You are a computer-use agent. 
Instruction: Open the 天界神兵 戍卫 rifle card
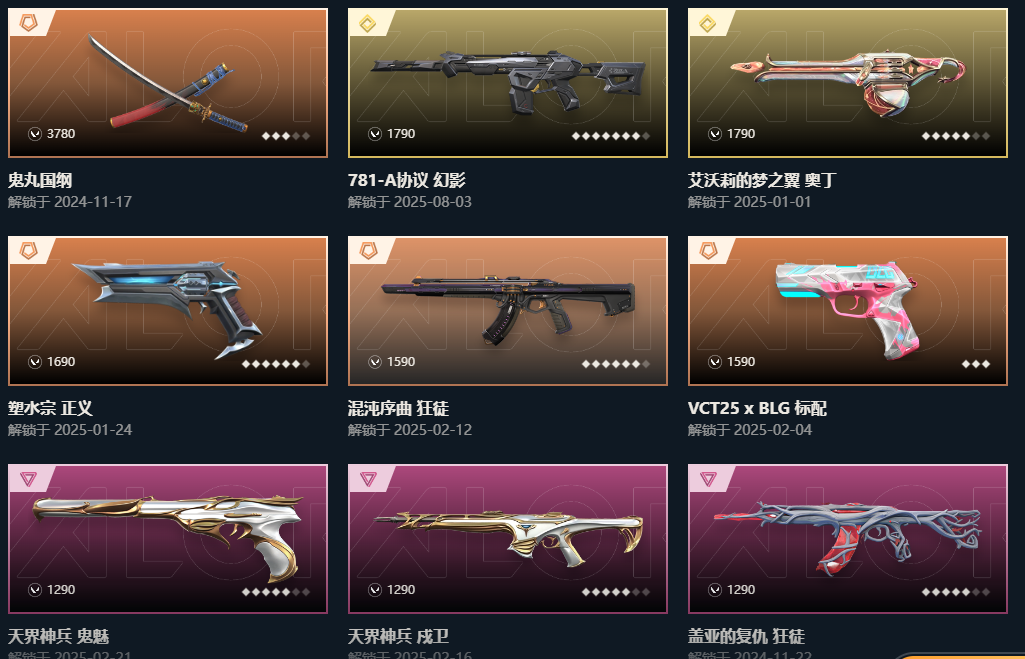(508, 539)
